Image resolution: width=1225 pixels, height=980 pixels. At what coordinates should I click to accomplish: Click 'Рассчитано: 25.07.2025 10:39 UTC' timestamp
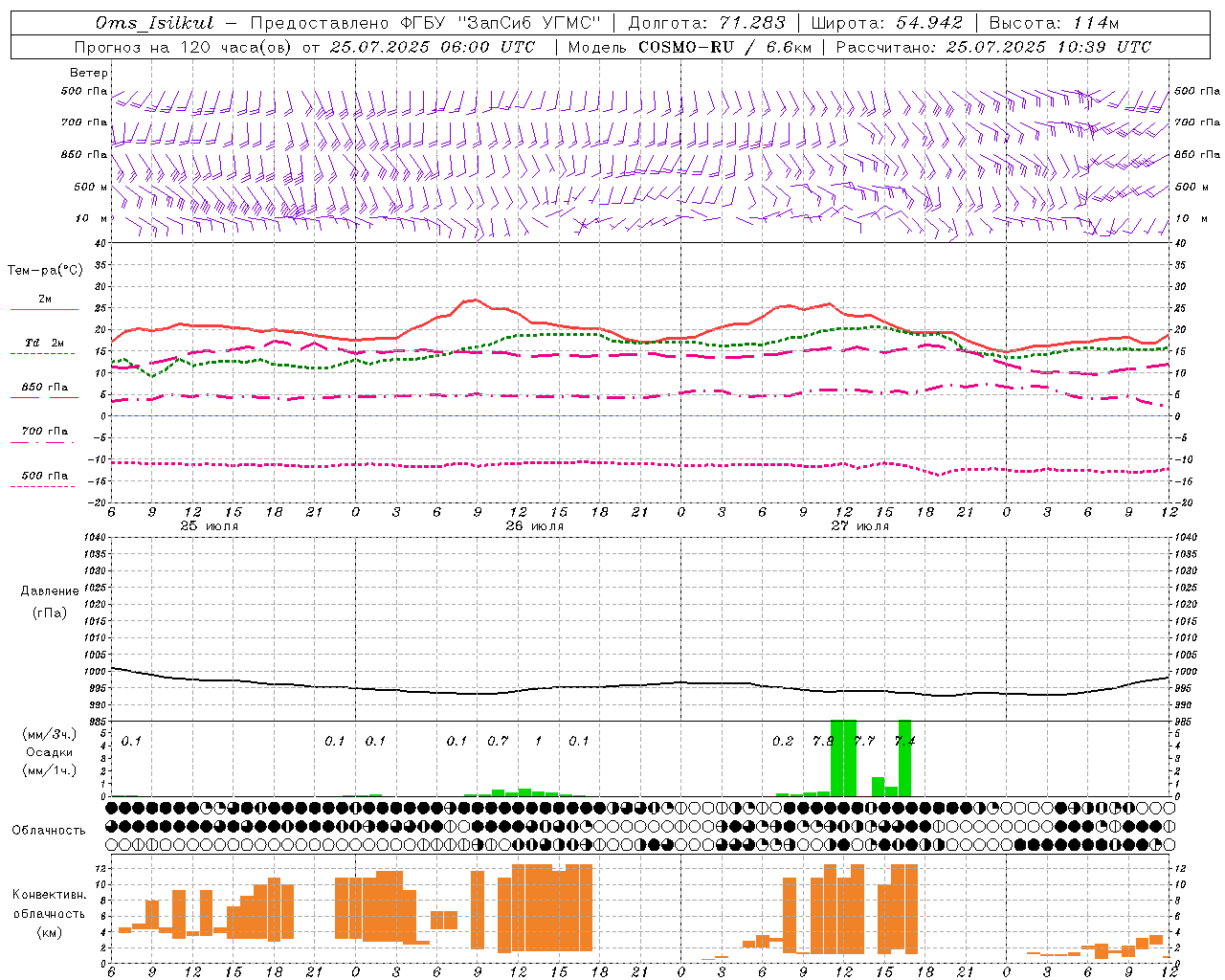(993, 47)
